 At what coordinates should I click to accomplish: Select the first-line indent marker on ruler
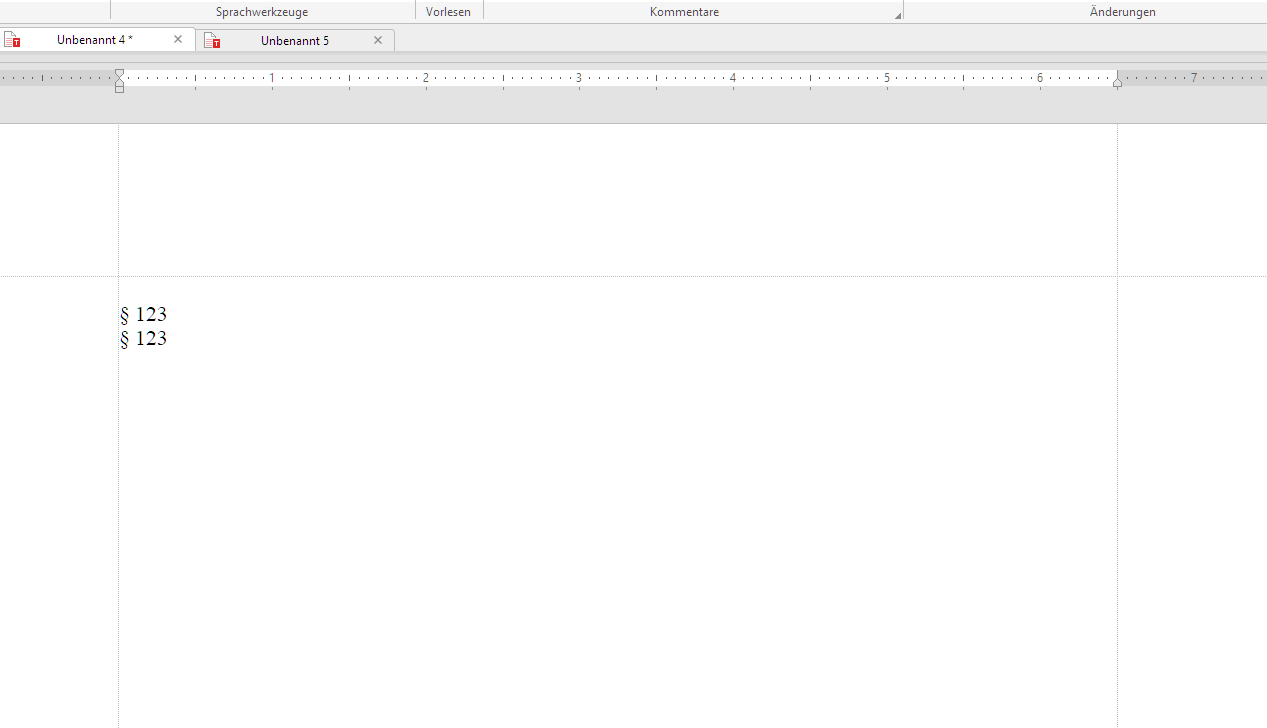pos(119,74)
